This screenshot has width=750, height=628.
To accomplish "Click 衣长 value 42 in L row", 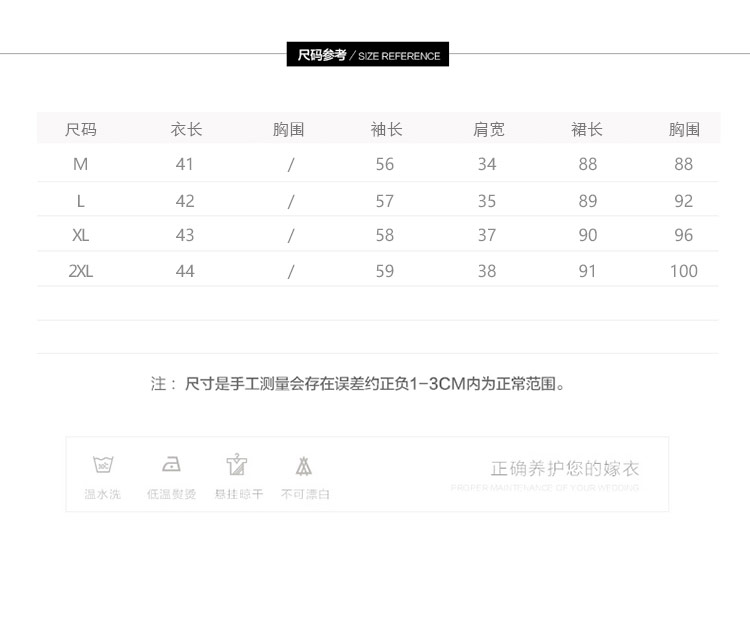I will click(x=185, y=201).
